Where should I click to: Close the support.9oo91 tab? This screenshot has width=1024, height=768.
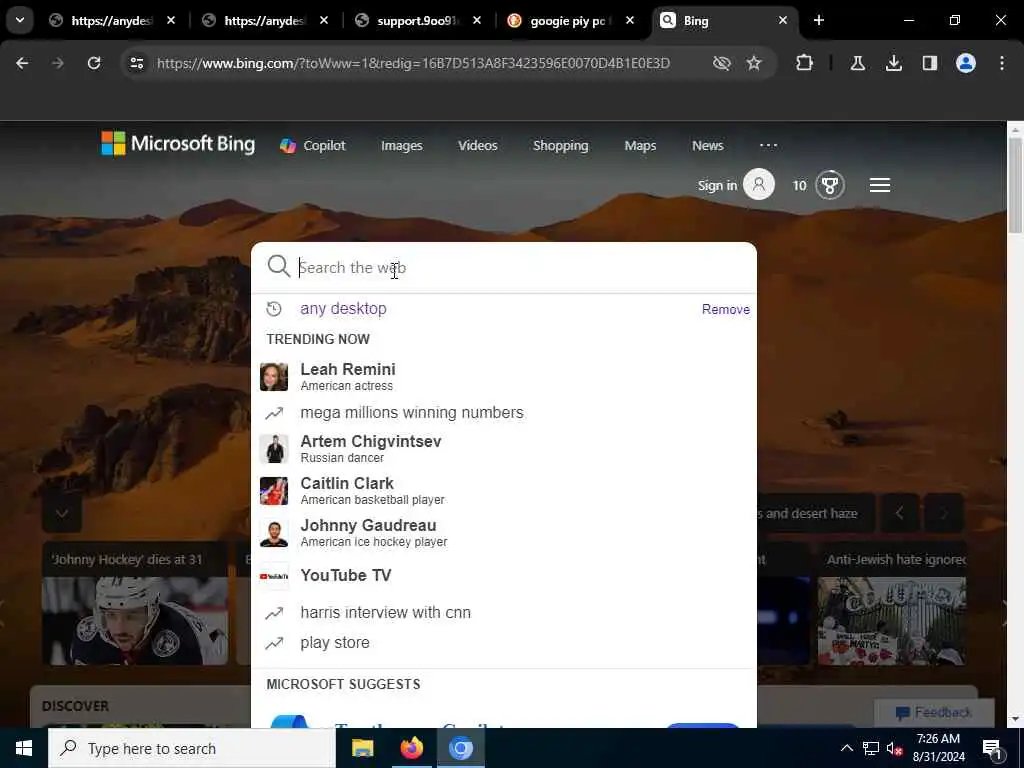[477, 21]
